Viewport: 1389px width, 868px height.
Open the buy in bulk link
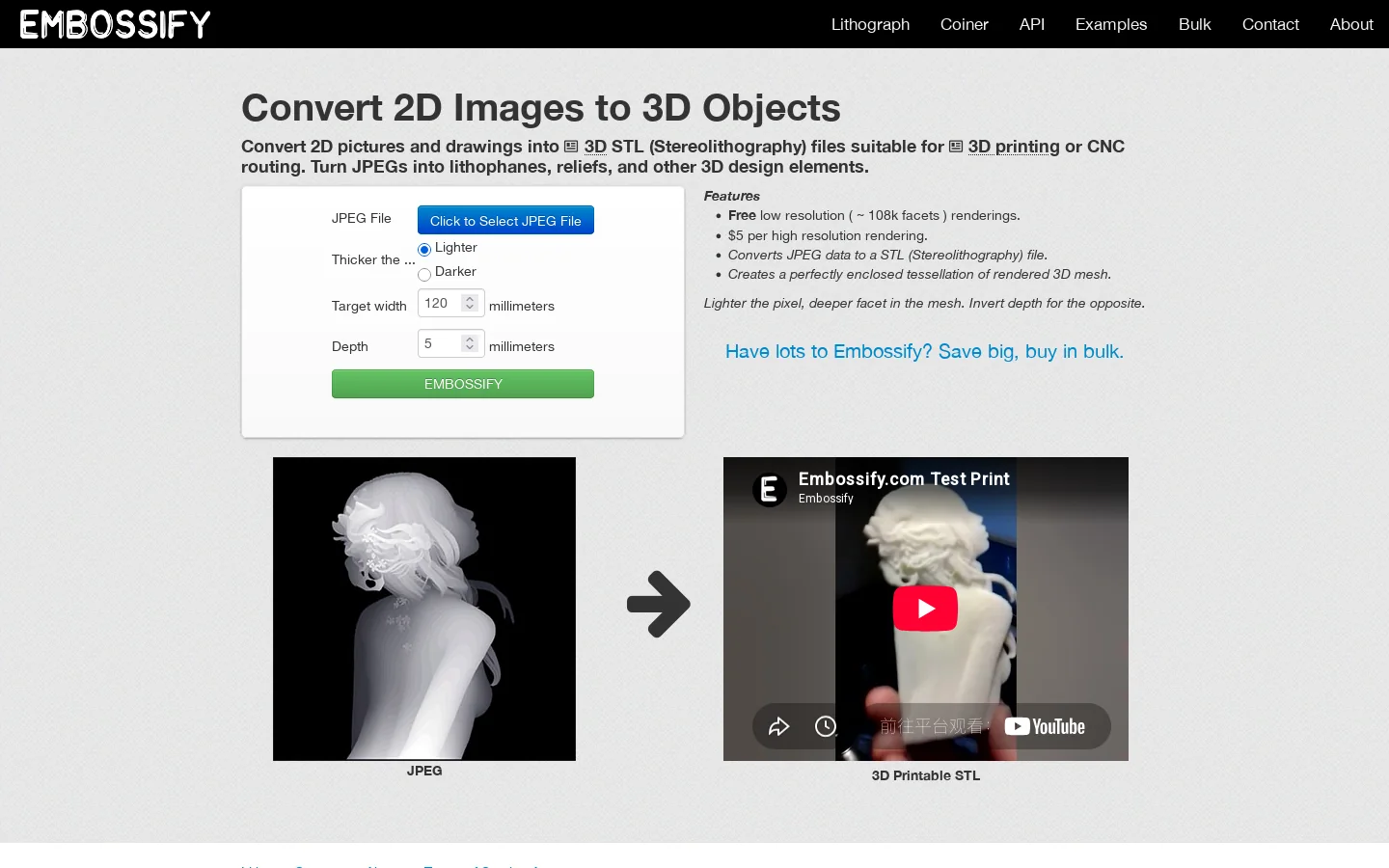924,351
